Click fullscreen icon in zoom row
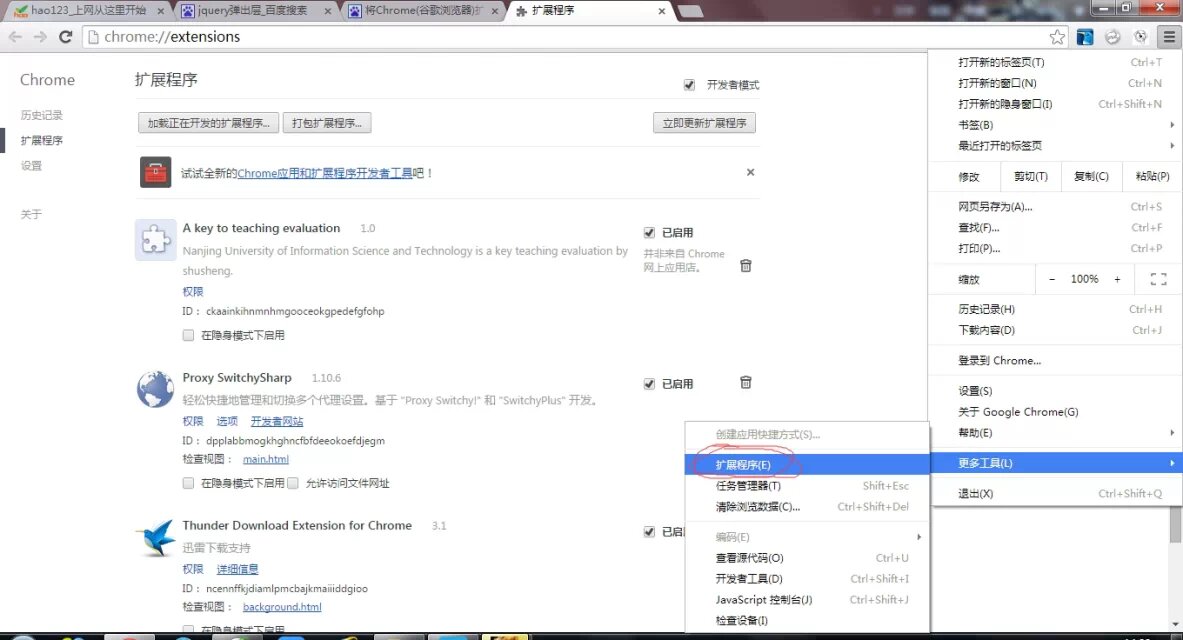This screenshot has width=1183, height=640. tap(1158, 279)
